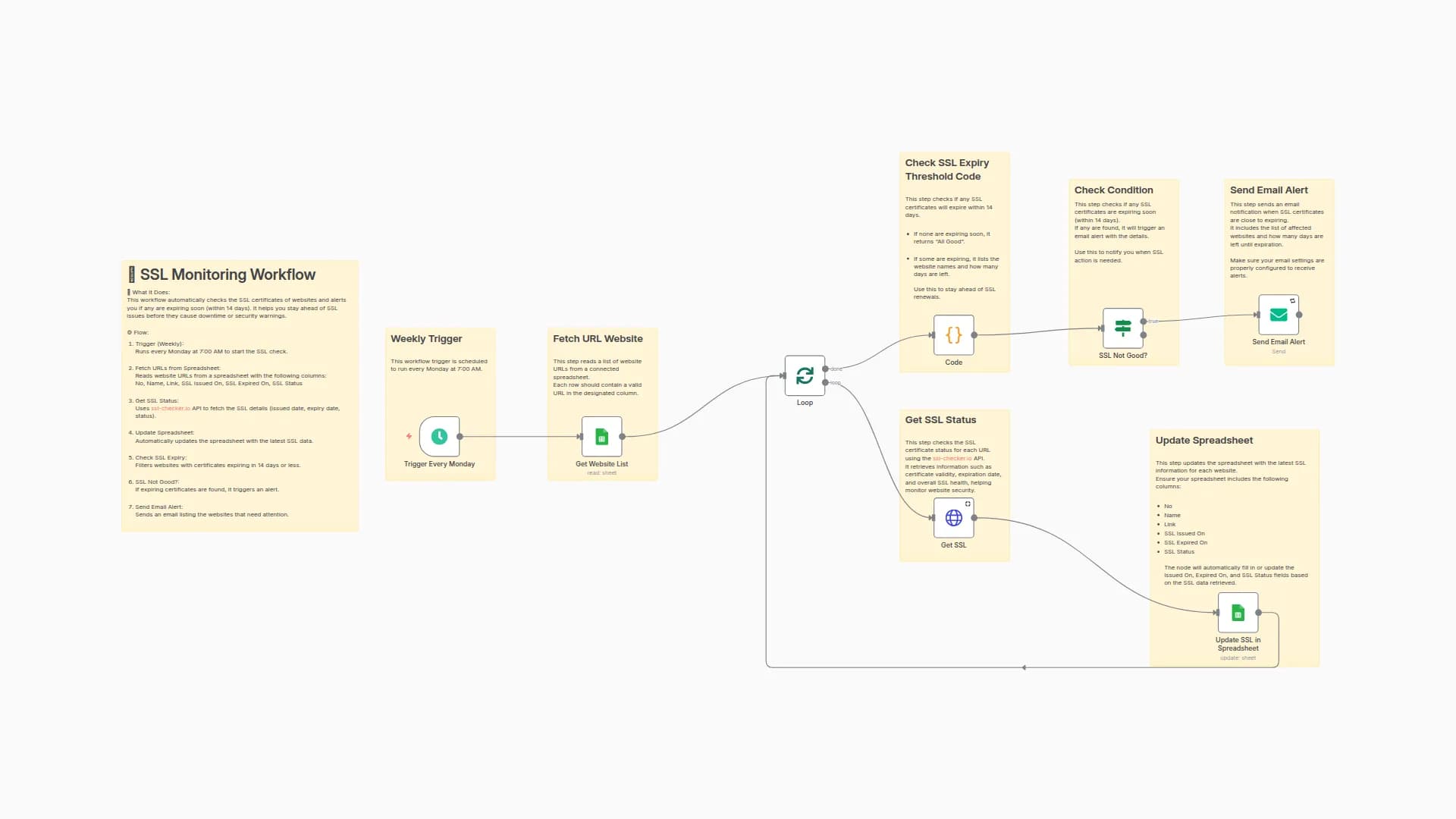The width and height of the screenshot is (1456, 819).
Task: Click the Send Email Alert output handle
Action: (1299, 315)
